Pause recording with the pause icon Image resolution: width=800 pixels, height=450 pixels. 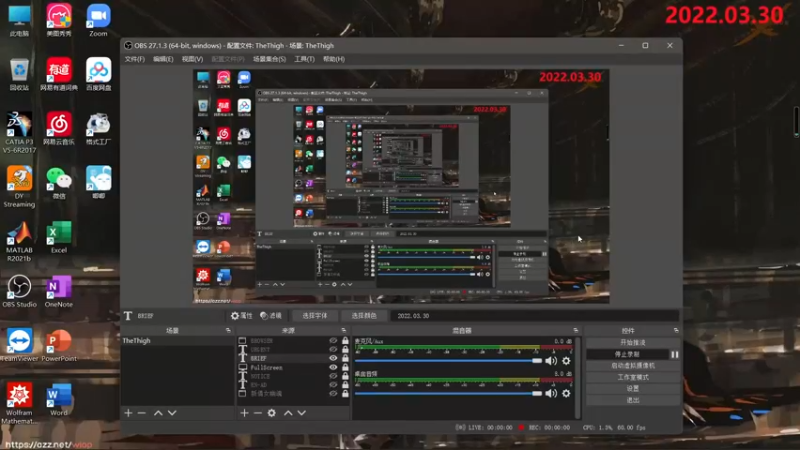click(674, 354)
